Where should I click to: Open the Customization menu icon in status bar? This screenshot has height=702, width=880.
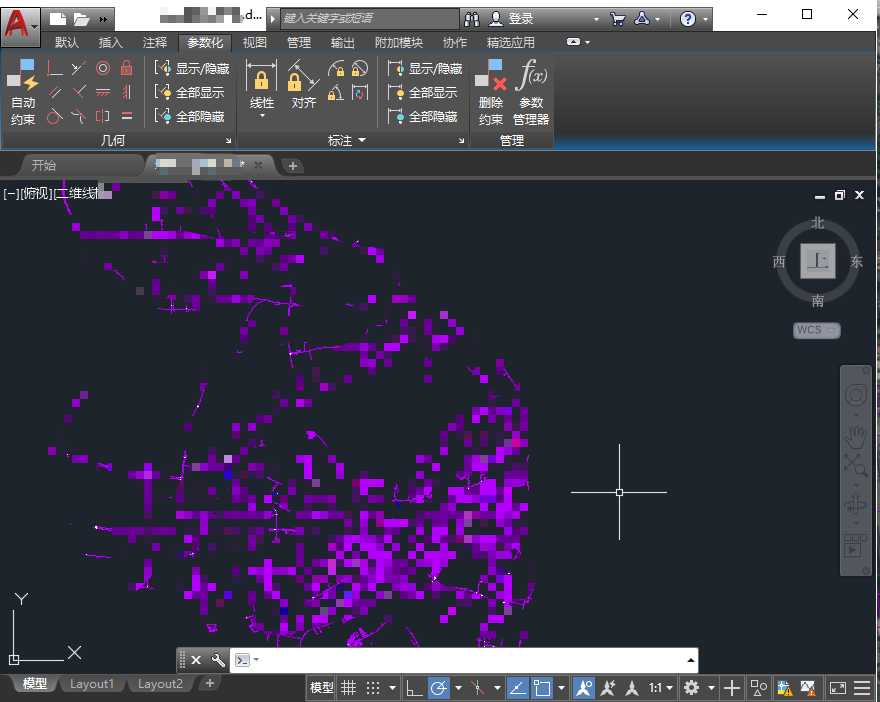(862, 687)
